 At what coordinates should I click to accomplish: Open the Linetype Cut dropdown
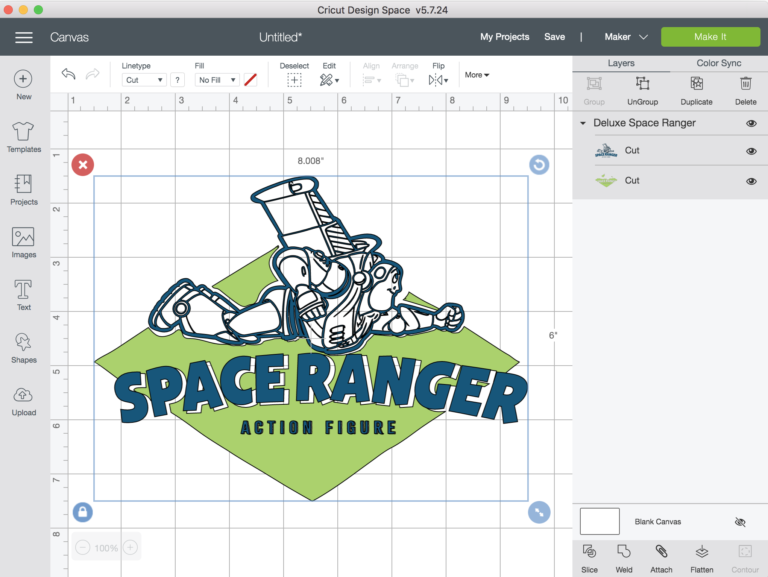(x=144, y=80)
